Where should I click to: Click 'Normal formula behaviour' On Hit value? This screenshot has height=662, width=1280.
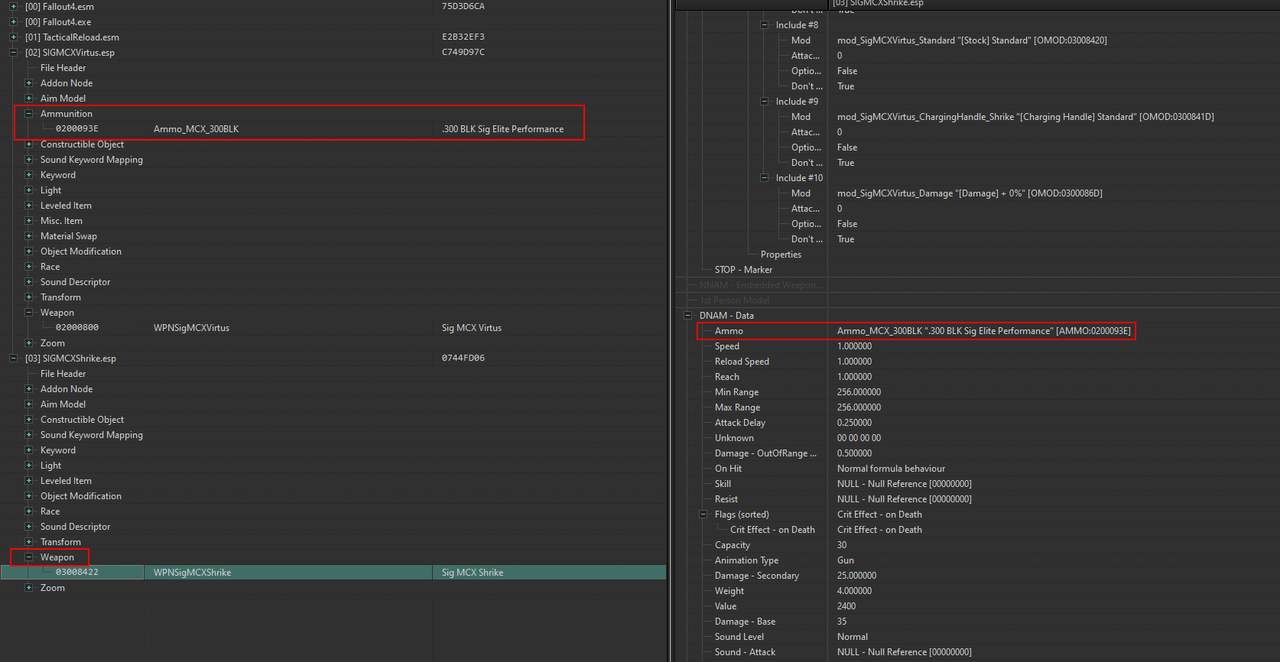pos(891,468)
